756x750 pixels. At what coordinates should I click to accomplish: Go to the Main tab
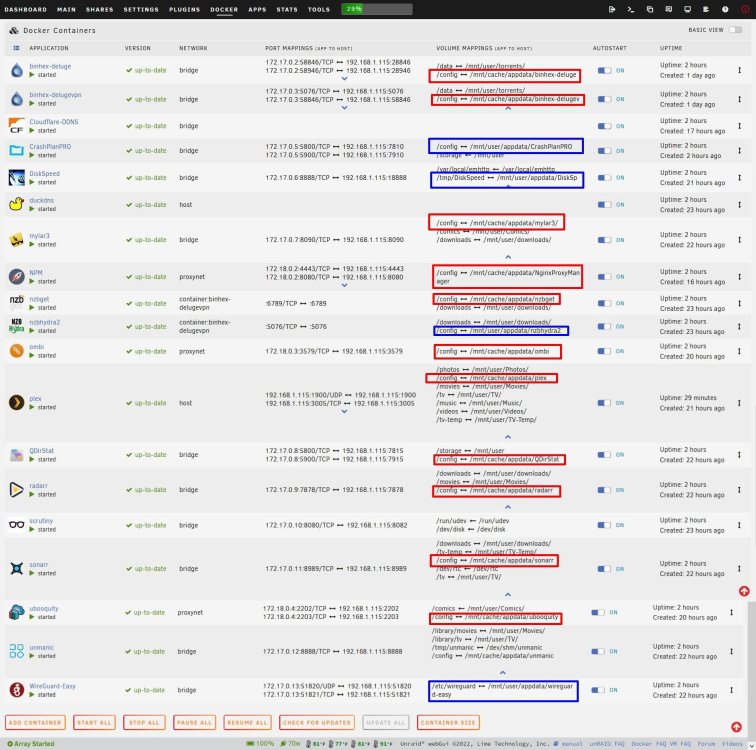coord(66,9)
